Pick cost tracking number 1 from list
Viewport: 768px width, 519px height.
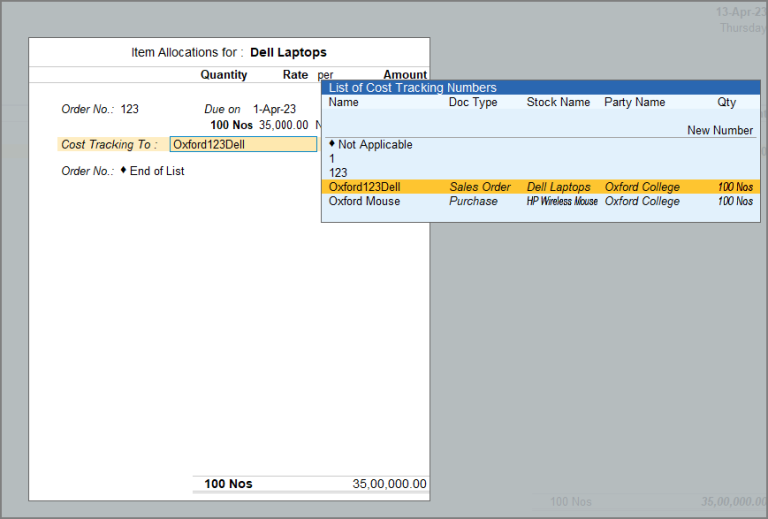pos(332,159)
